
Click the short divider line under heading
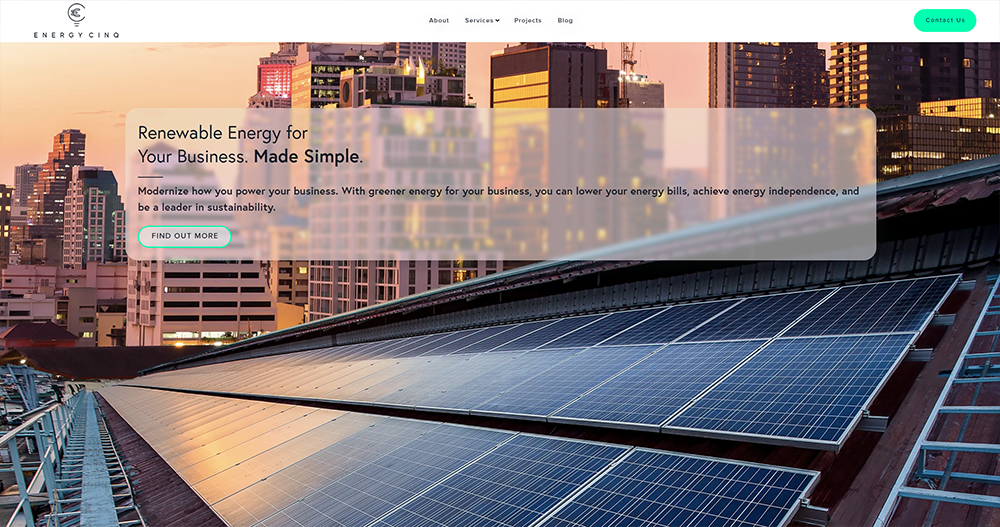click(150, 176)
